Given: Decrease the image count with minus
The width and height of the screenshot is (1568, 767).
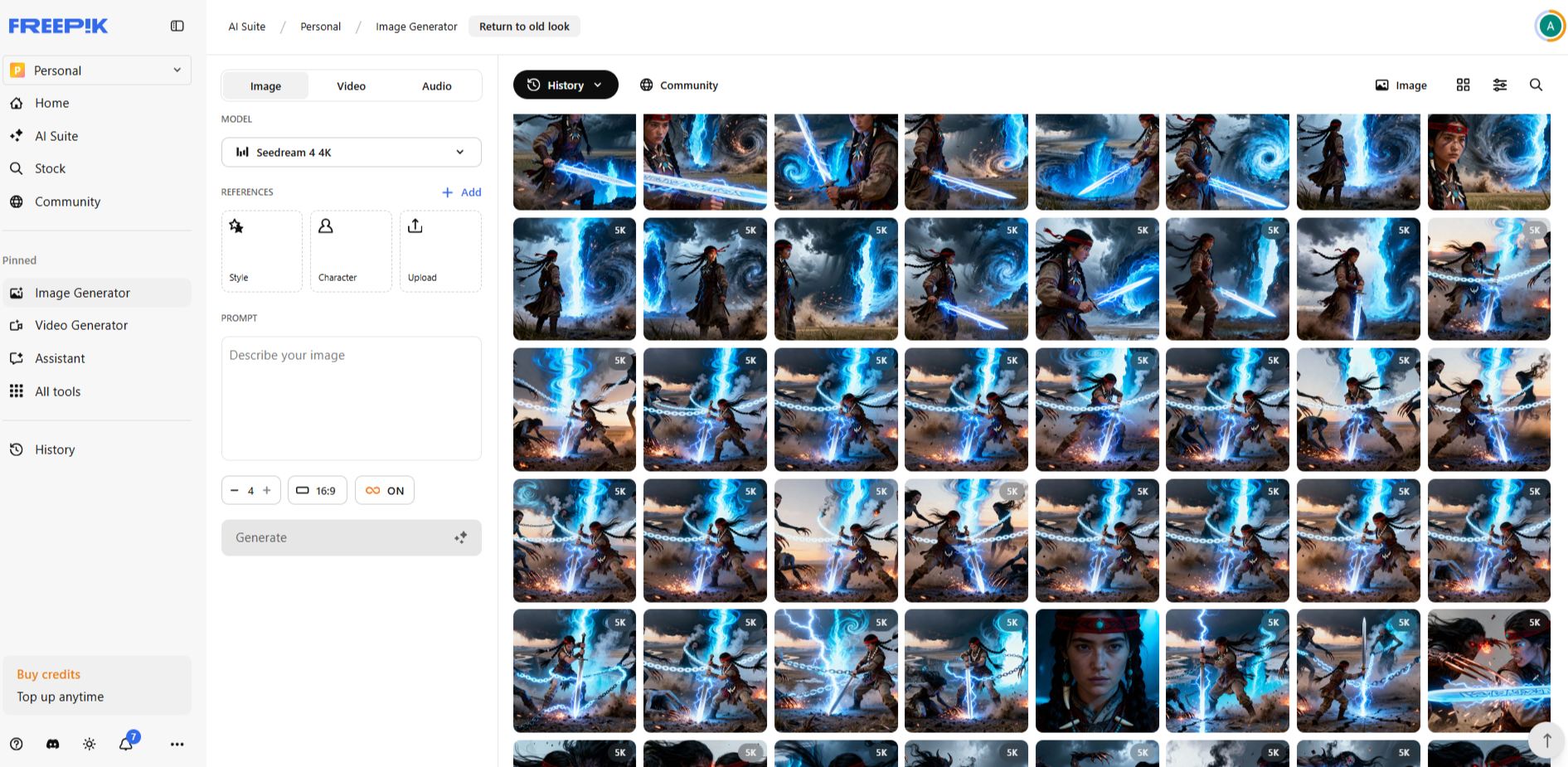Looking at the screenshot, I should click(235, 490).
